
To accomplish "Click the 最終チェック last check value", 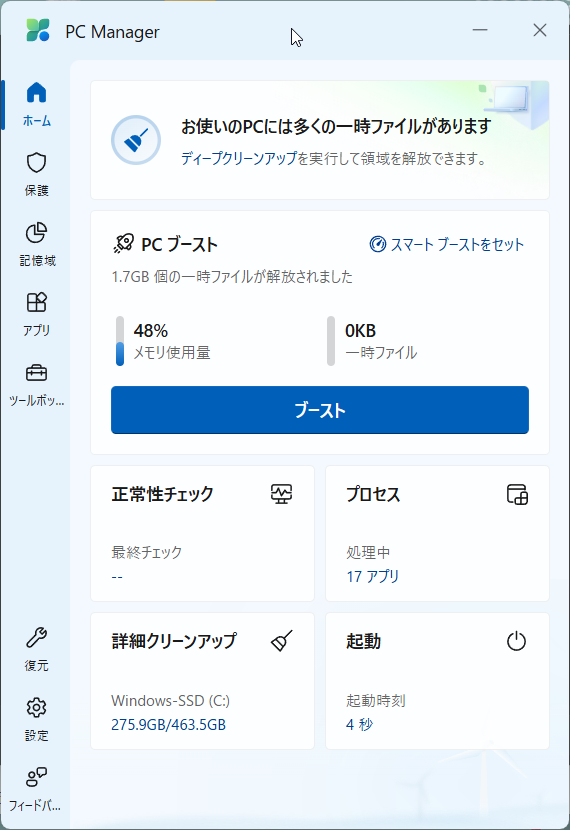I will (117, 576).
